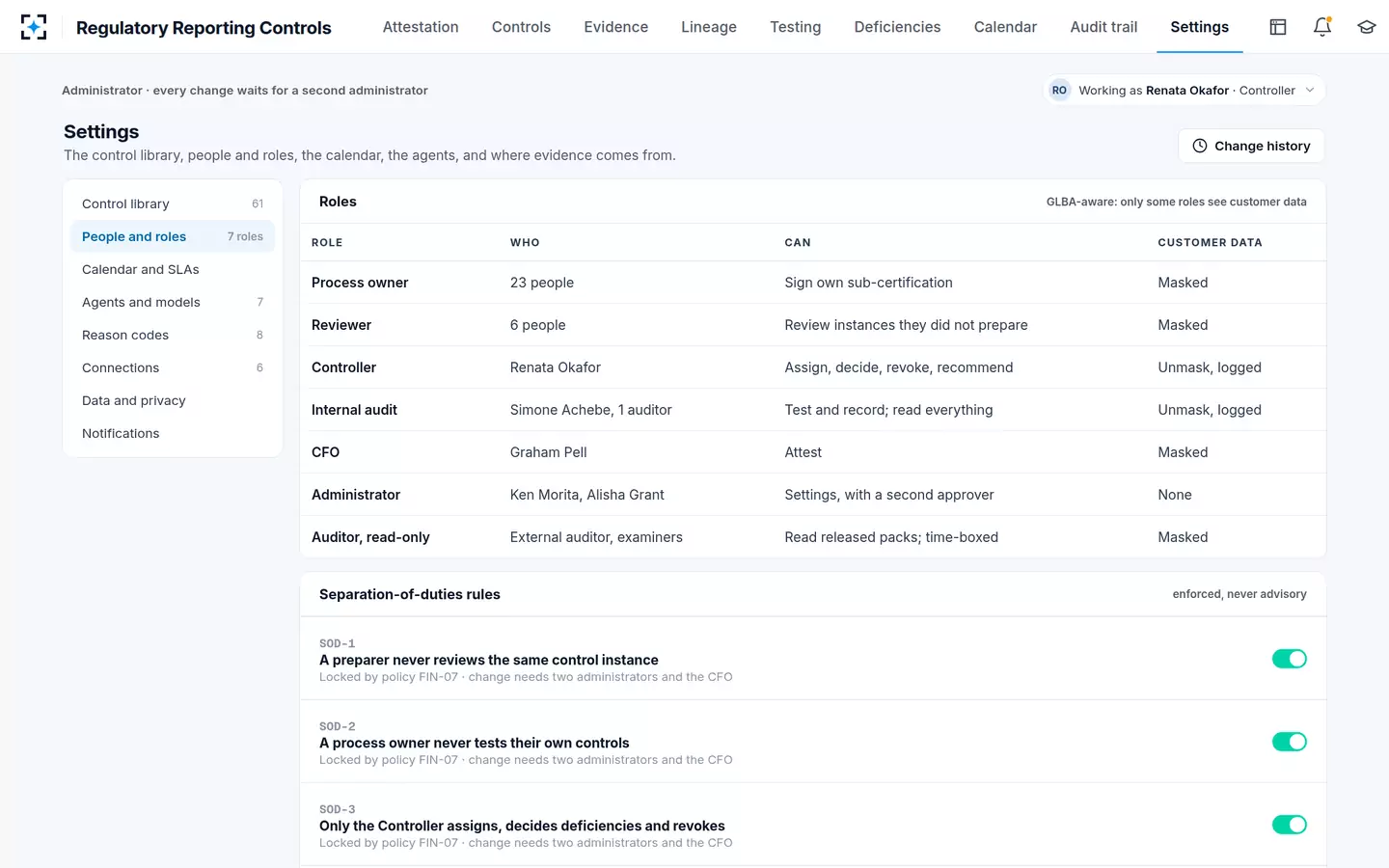Click the Regulatory Reporting Controls logo icon

34,27
